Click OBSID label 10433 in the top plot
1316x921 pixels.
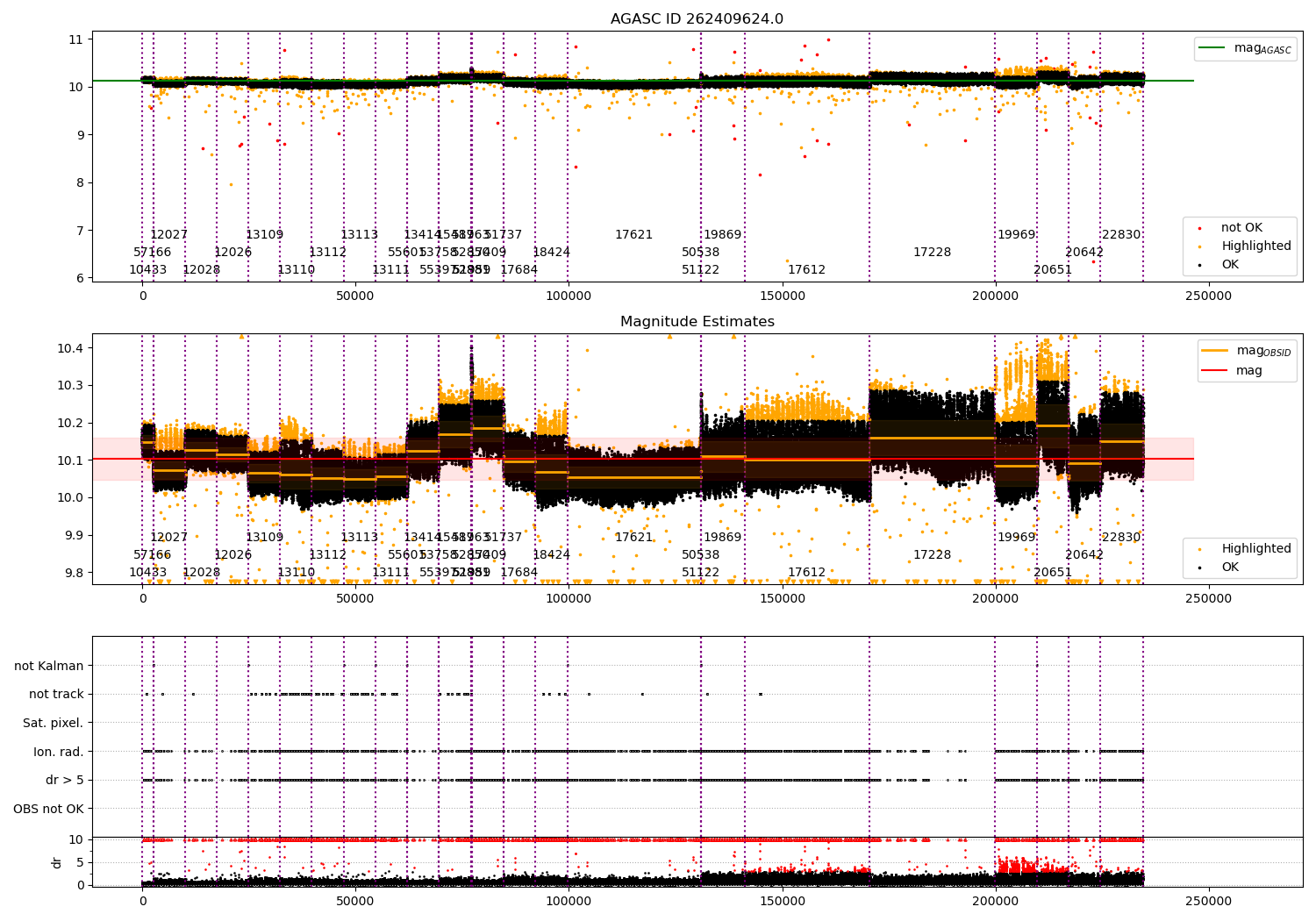tap(147, 270)
